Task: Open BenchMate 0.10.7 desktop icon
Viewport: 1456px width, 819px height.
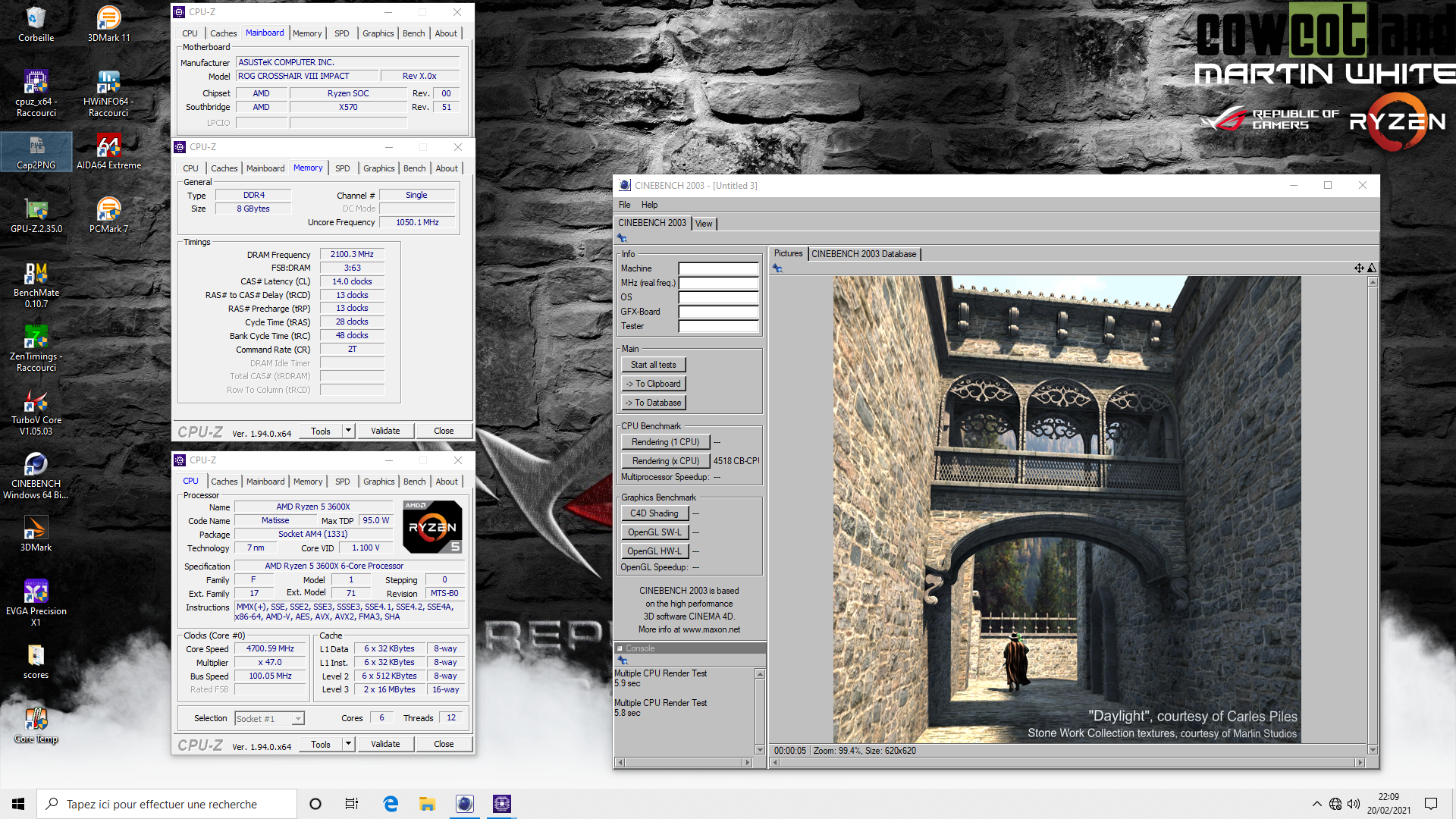Action: click(x=36, y=285)
